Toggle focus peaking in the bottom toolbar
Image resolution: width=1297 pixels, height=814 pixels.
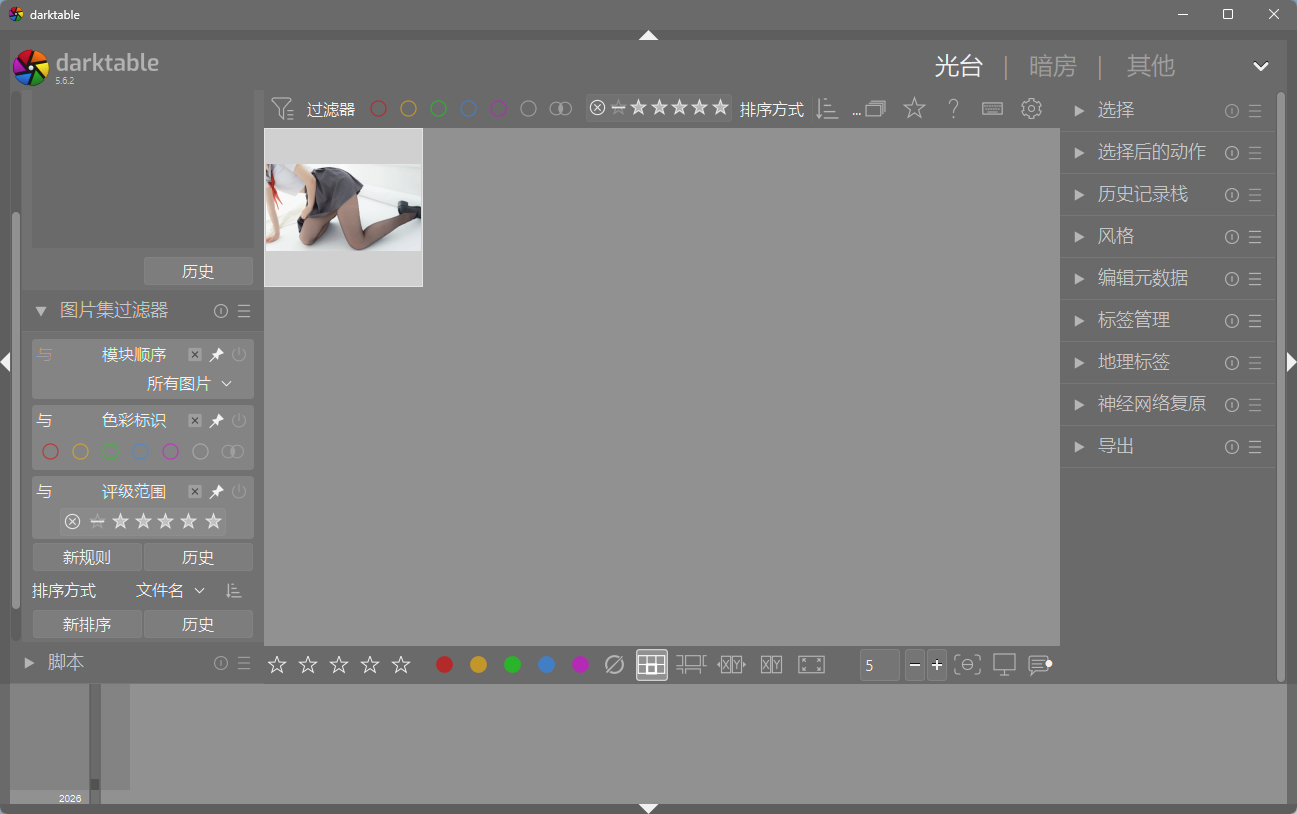967,665
